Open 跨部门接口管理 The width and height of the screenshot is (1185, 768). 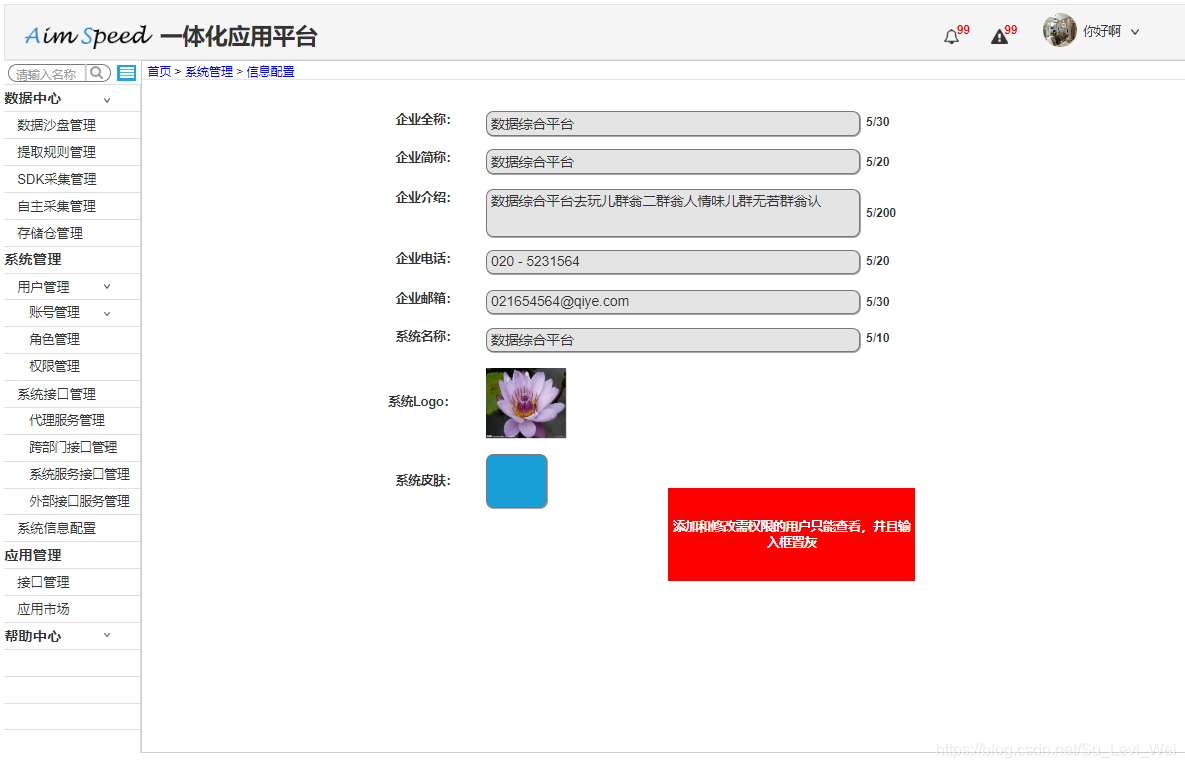(73, 447)
